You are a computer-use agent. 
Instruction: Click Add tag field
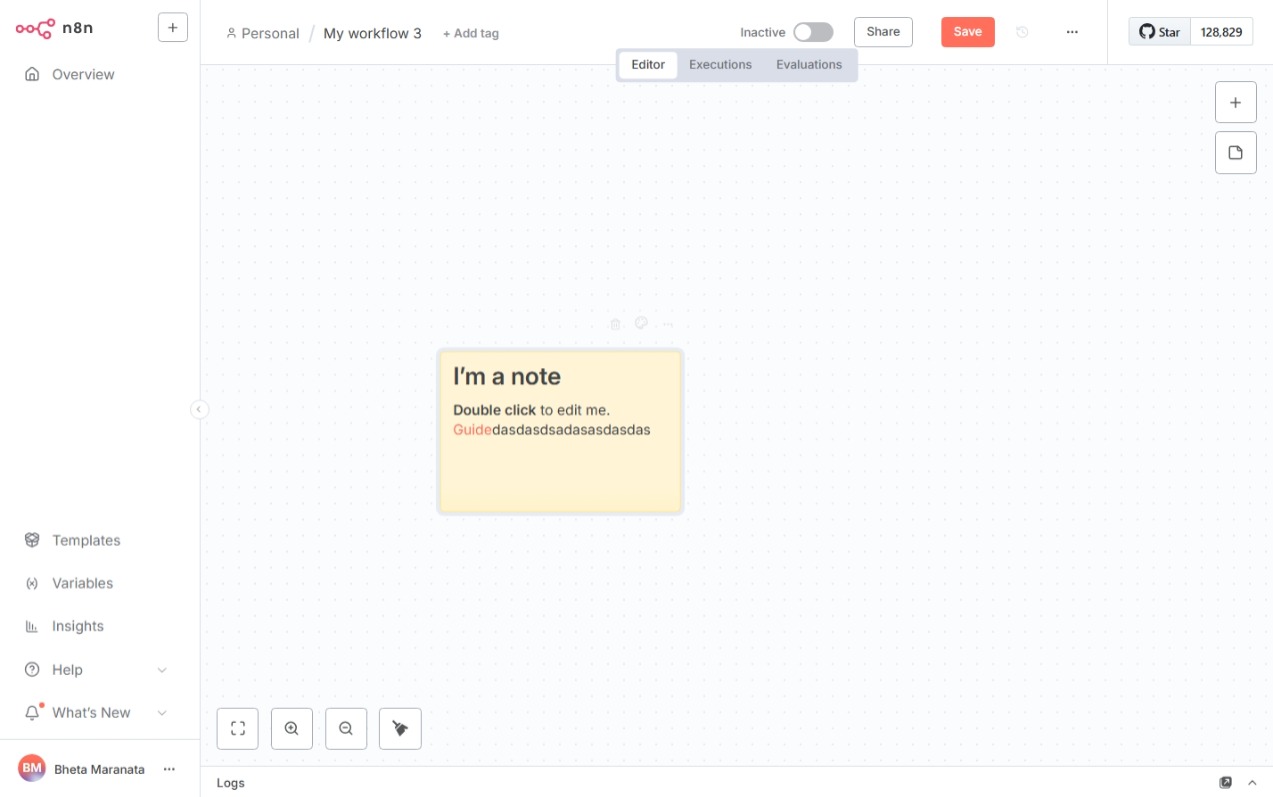[471, 33]
